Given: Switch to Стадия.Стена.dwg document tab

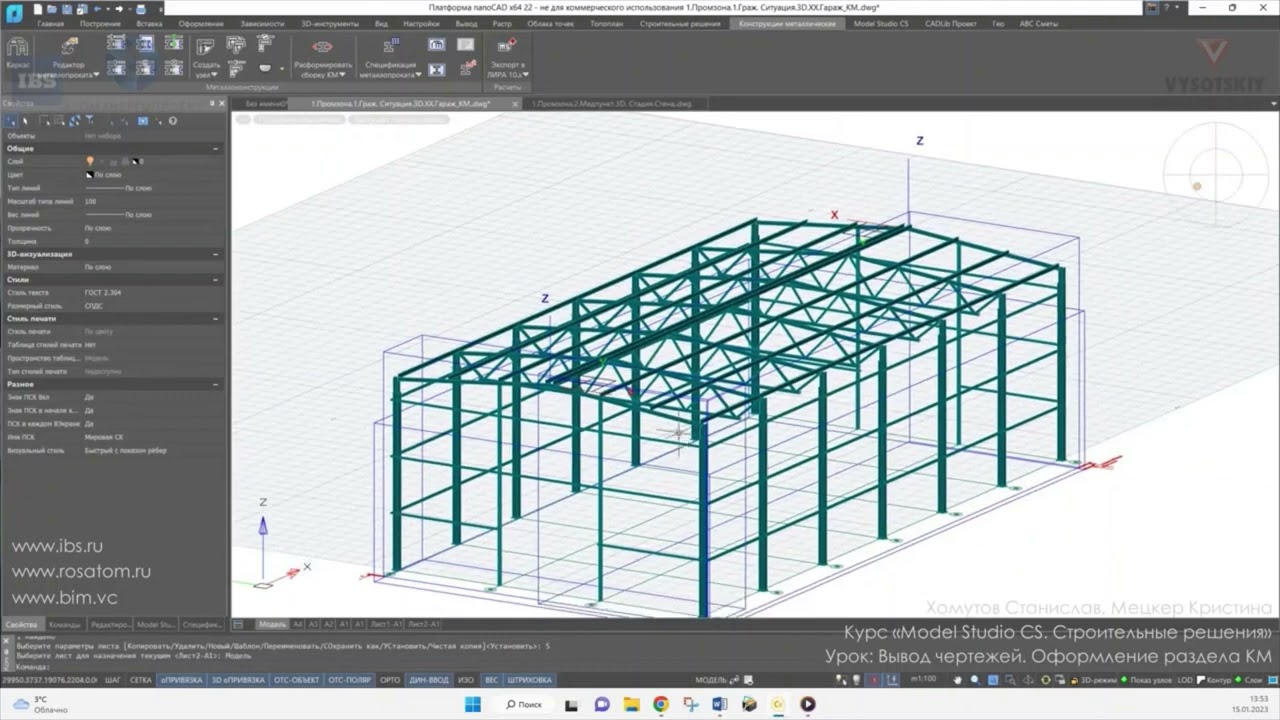Looking at the screenshot, I should pyautogui.click(x=612, y=103).
